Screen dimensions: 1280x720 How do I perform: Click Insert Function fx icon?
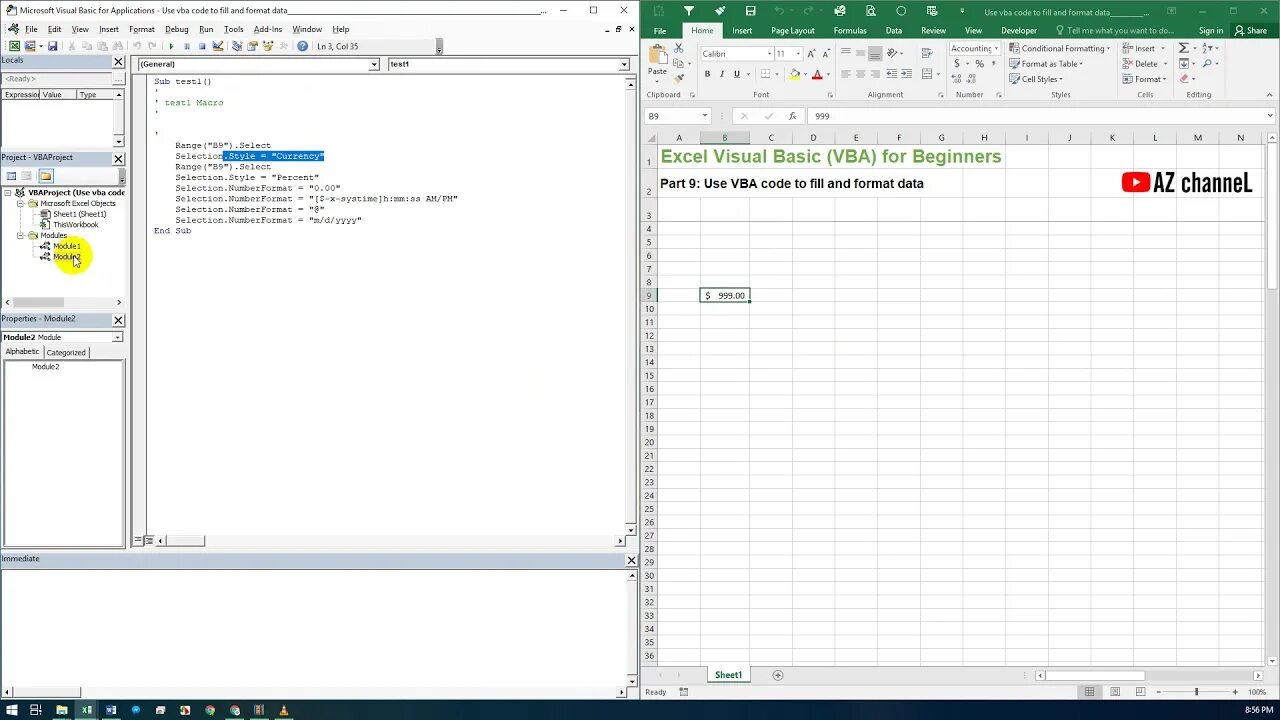point(792,116)
